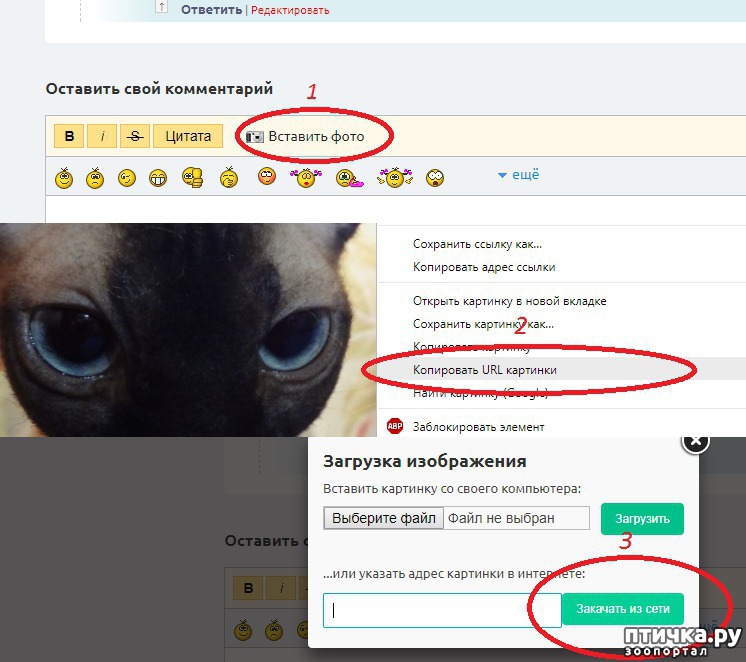
Task: Toggle bold formatting in comment editor
Action: pyautogui.click(x=68, y=136)
